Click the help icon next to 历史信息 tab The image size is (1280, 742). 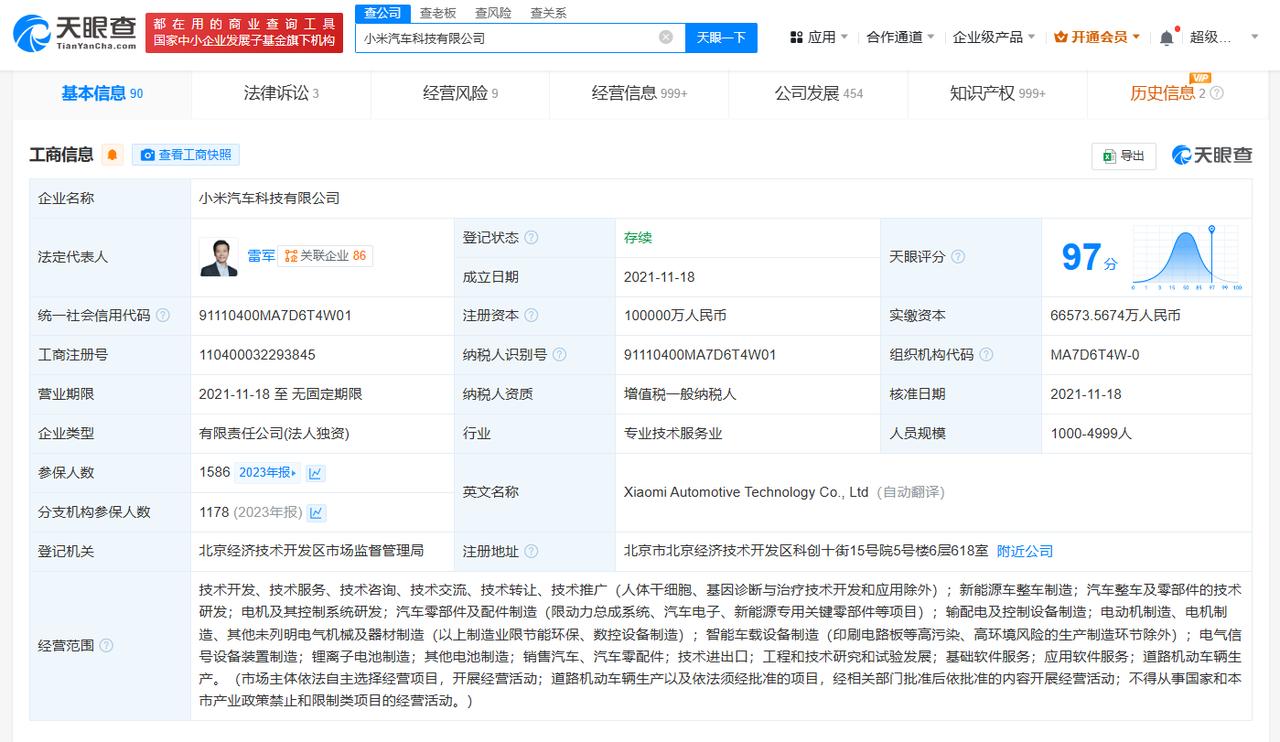coord(1216,93)
